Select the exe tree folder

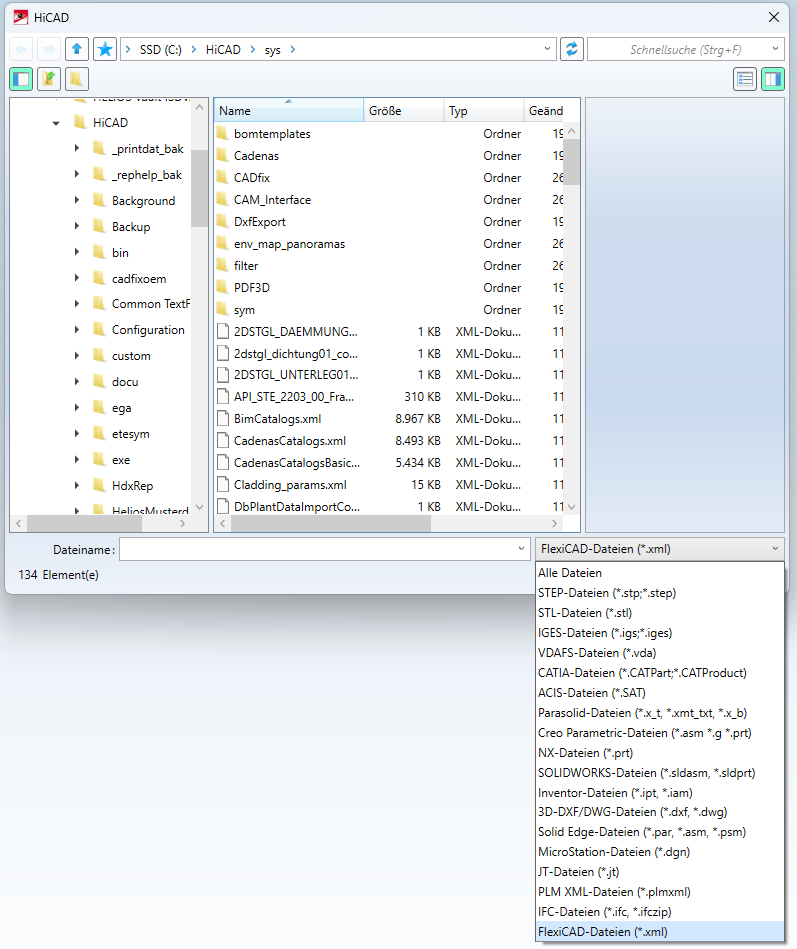[120, 460]
